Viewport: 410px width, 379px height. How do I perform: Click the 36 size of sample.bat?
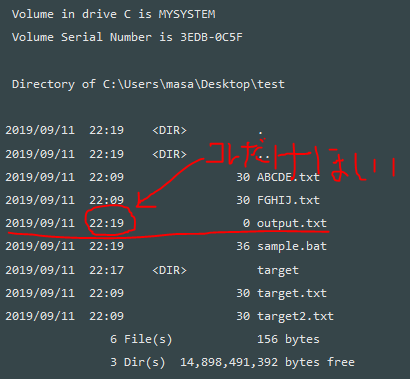coord(243,246)
